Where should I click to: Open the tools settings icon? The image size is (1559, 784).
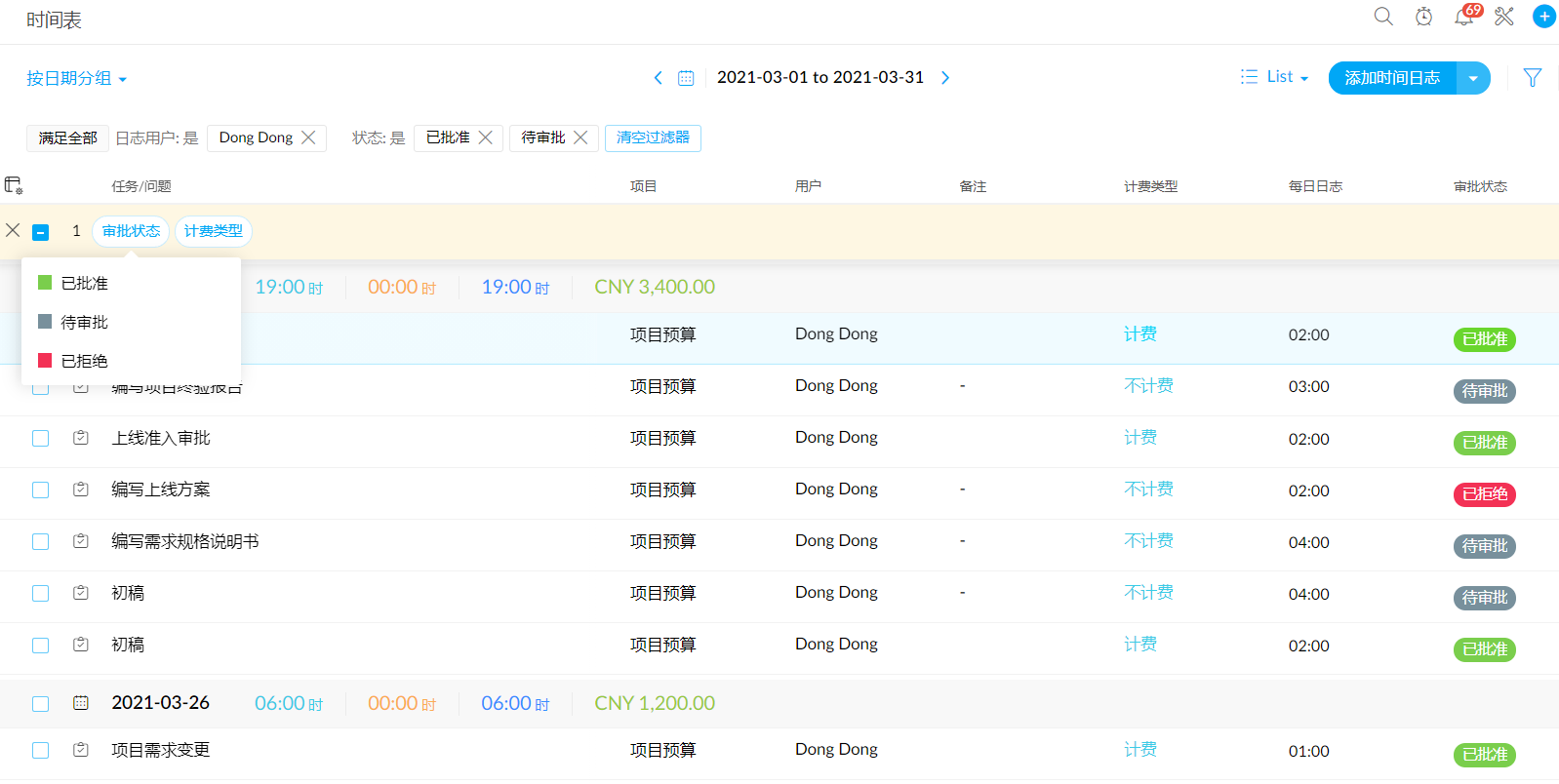(x=1503, y=17)
